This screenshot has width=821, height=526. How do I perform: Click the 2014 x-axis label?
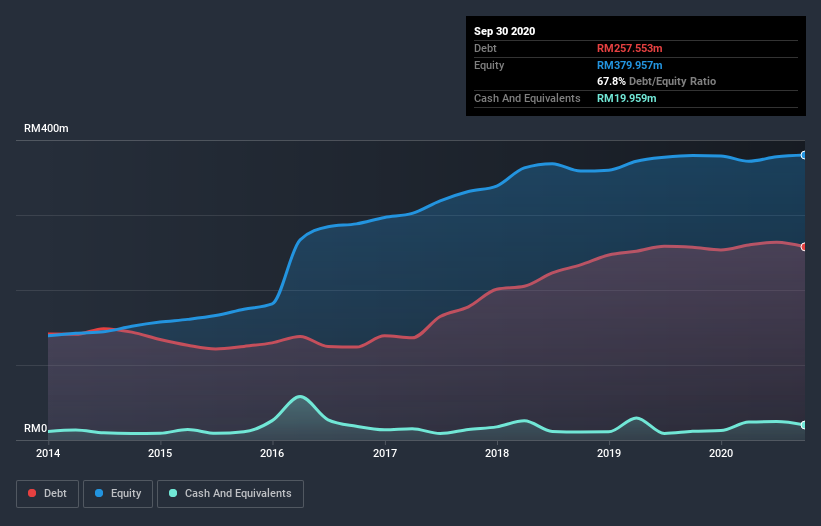click(48, 453)
